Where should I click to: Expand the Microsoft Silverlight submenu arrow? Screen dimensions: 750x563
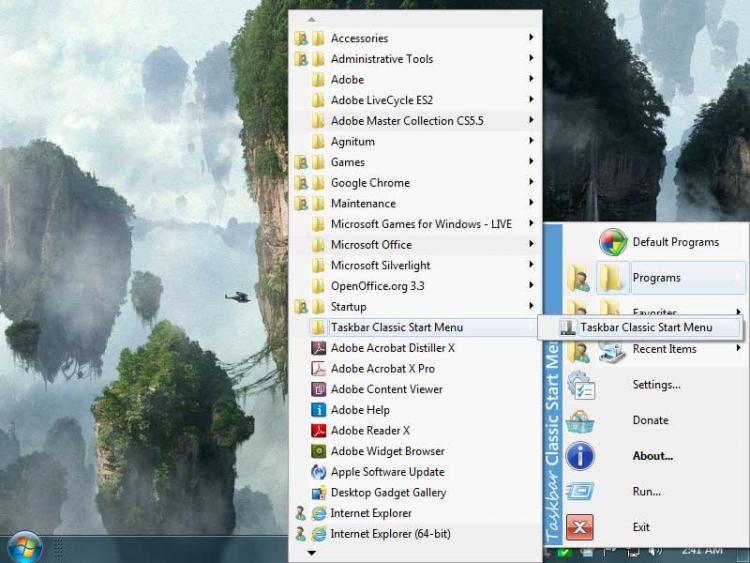click(x=531, y=265)
